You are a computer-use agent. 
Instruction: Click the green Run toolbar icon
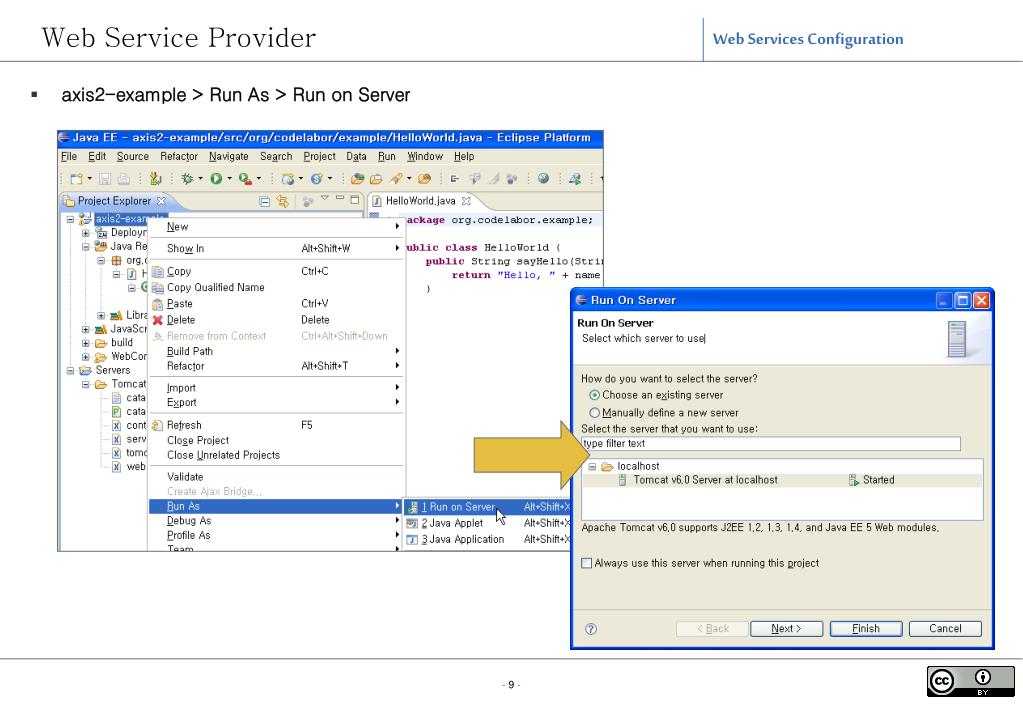(215, 179)
